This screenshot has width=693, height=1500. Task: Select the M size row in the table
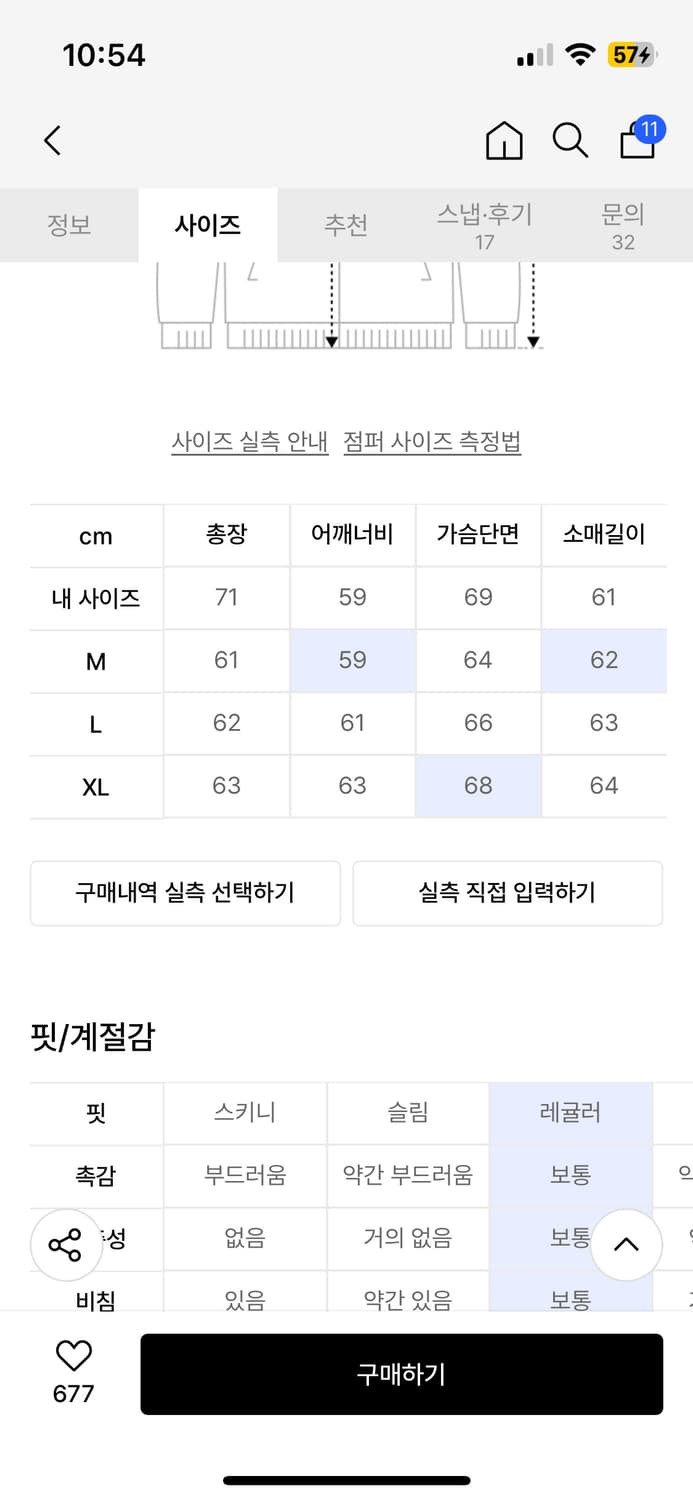[95, 661]
